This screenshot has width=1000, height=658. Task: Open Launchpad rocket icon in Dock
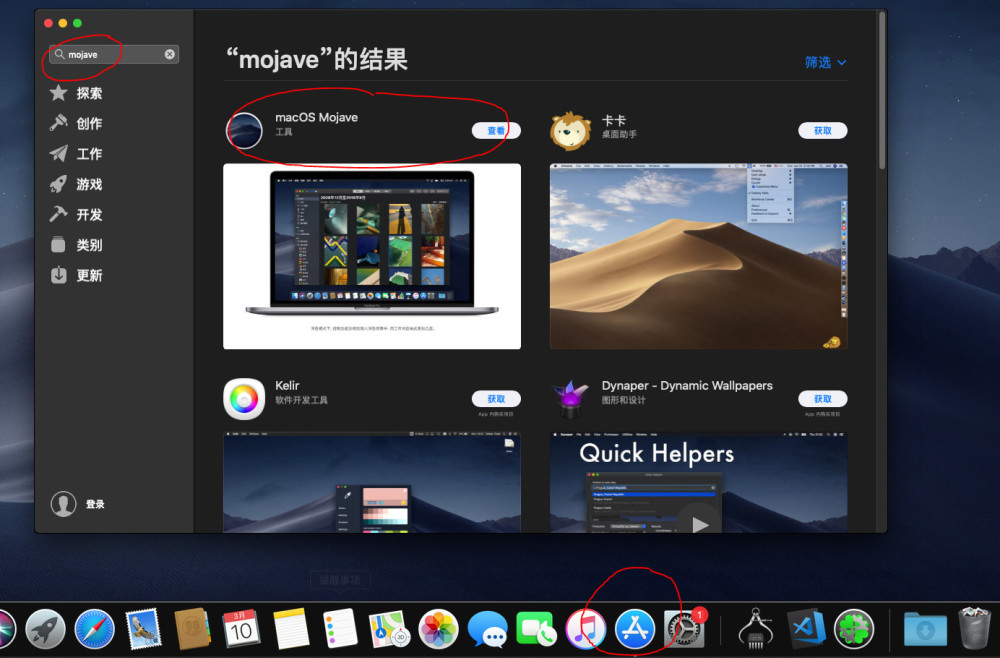pyautogui.click(x=45, y=629)
